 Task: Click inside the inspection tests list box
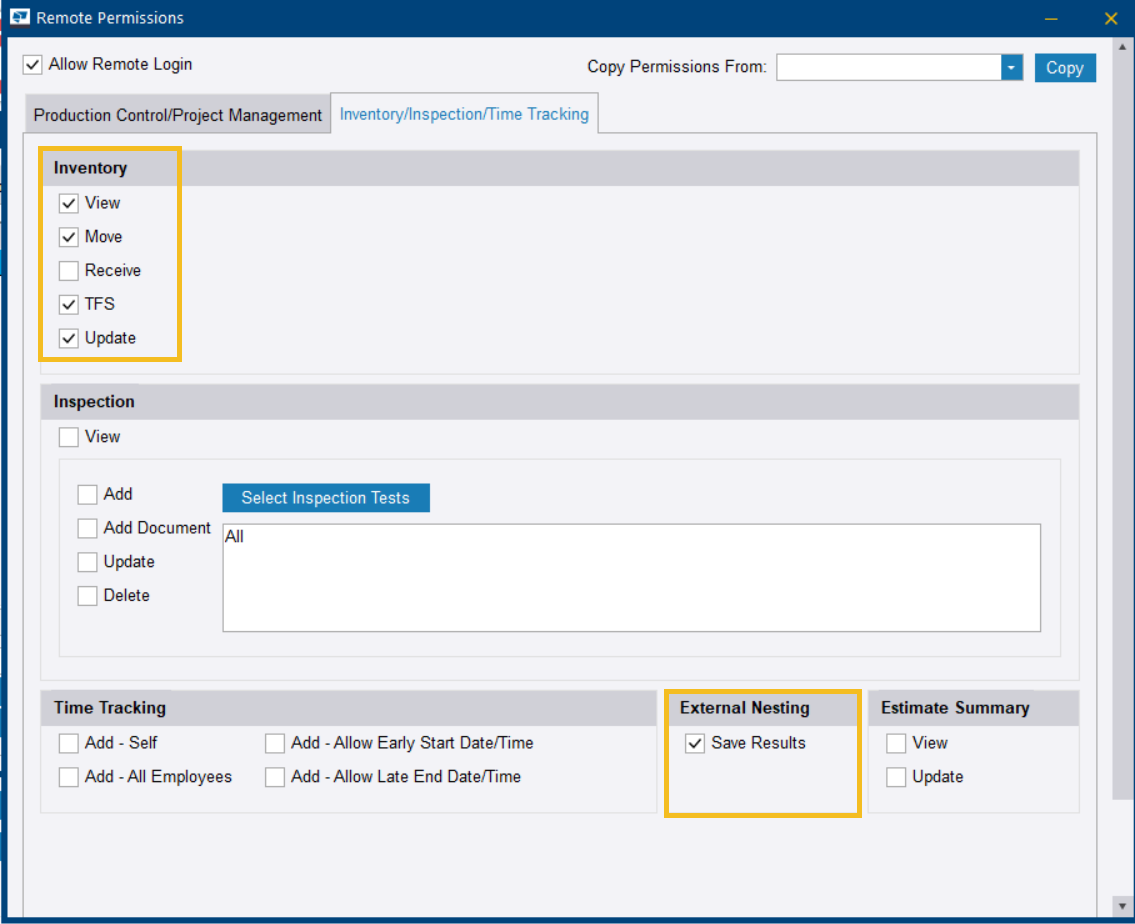630,578
